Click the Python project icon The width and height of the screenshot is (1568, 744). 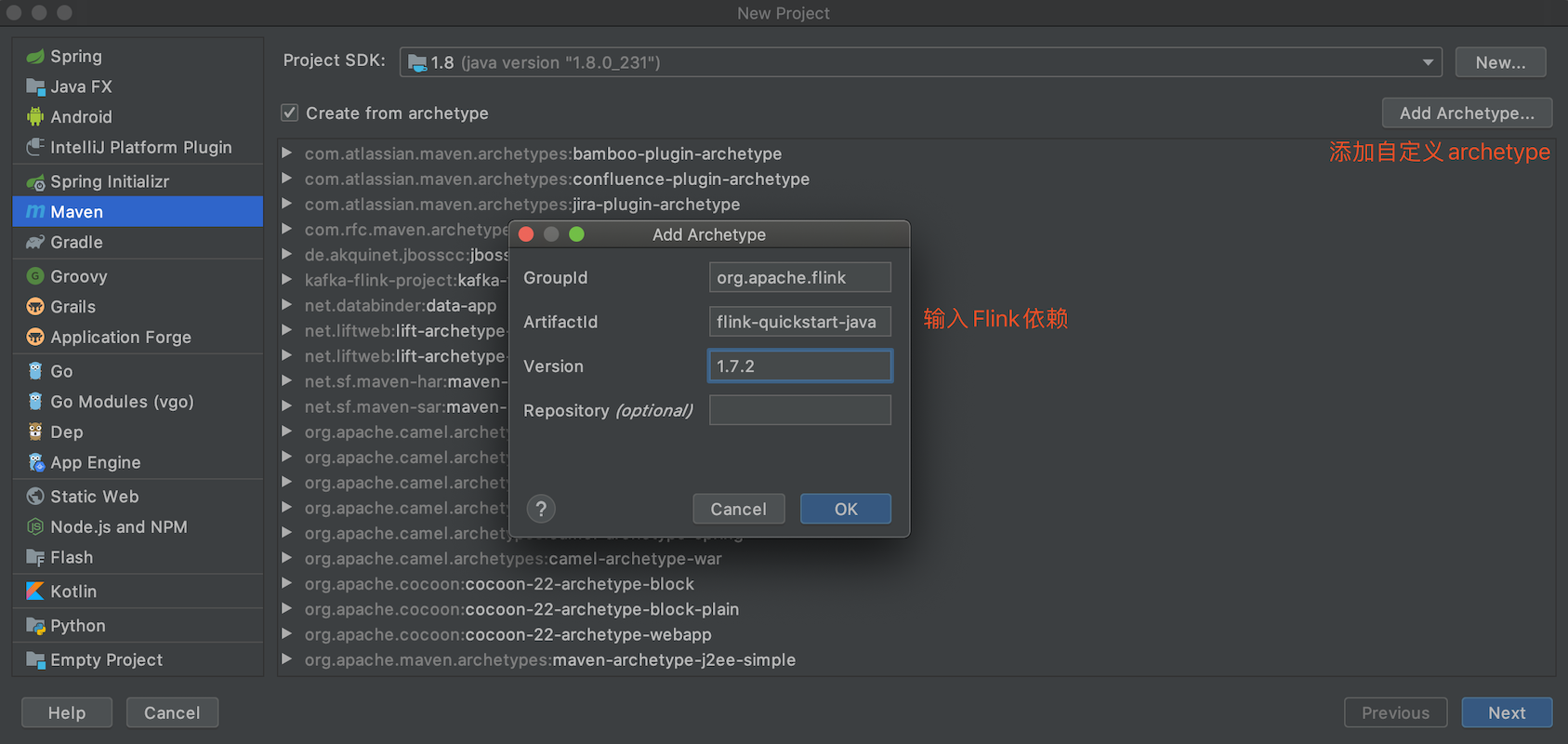click(x=35, y=626)
